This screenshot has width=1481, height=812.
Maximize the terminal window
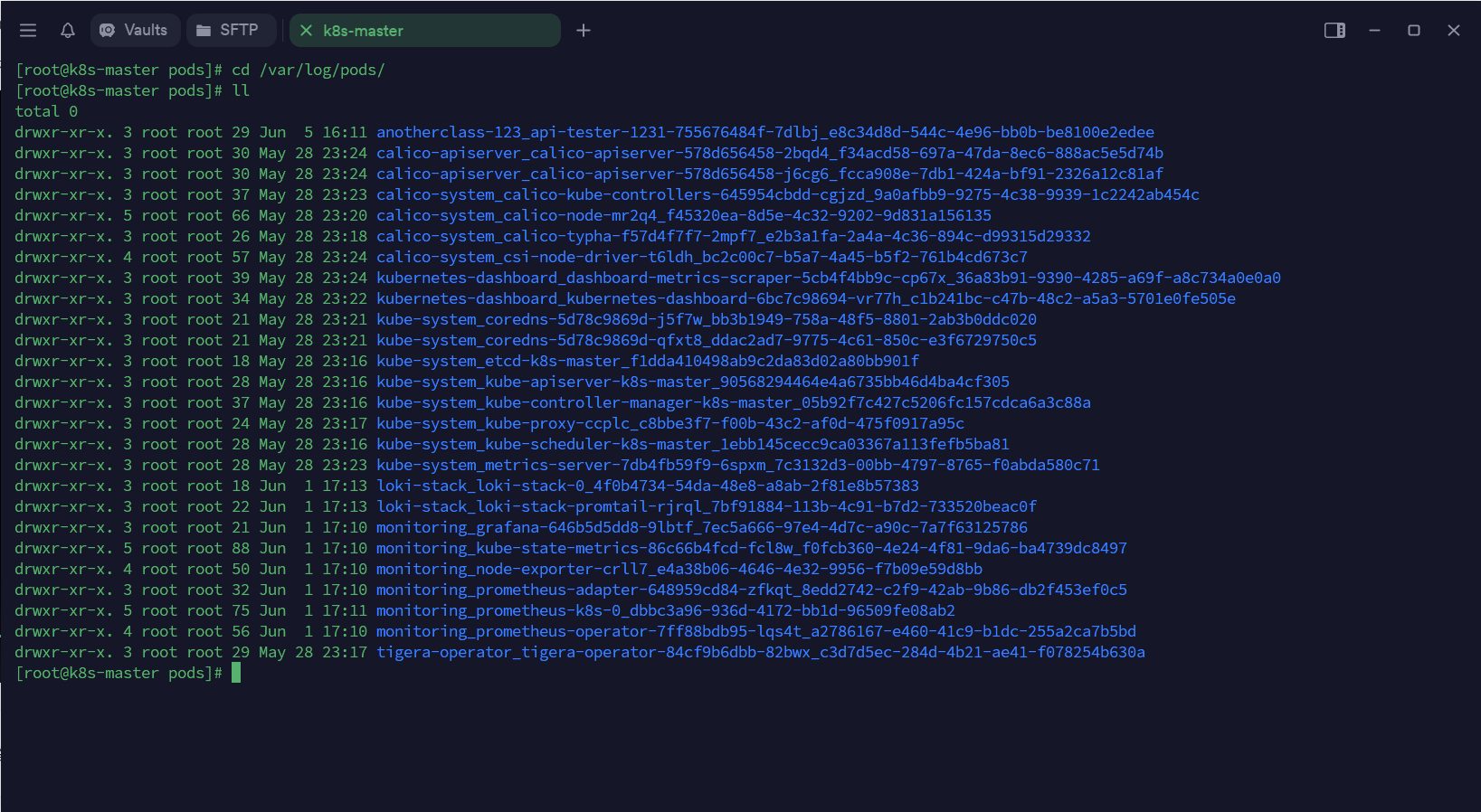(x=1414, y=31)
